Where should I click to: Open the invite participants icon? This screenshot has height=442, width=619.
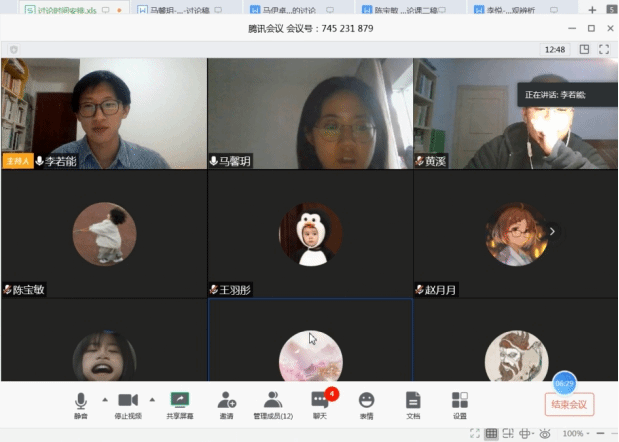click(x=227, y=400)
